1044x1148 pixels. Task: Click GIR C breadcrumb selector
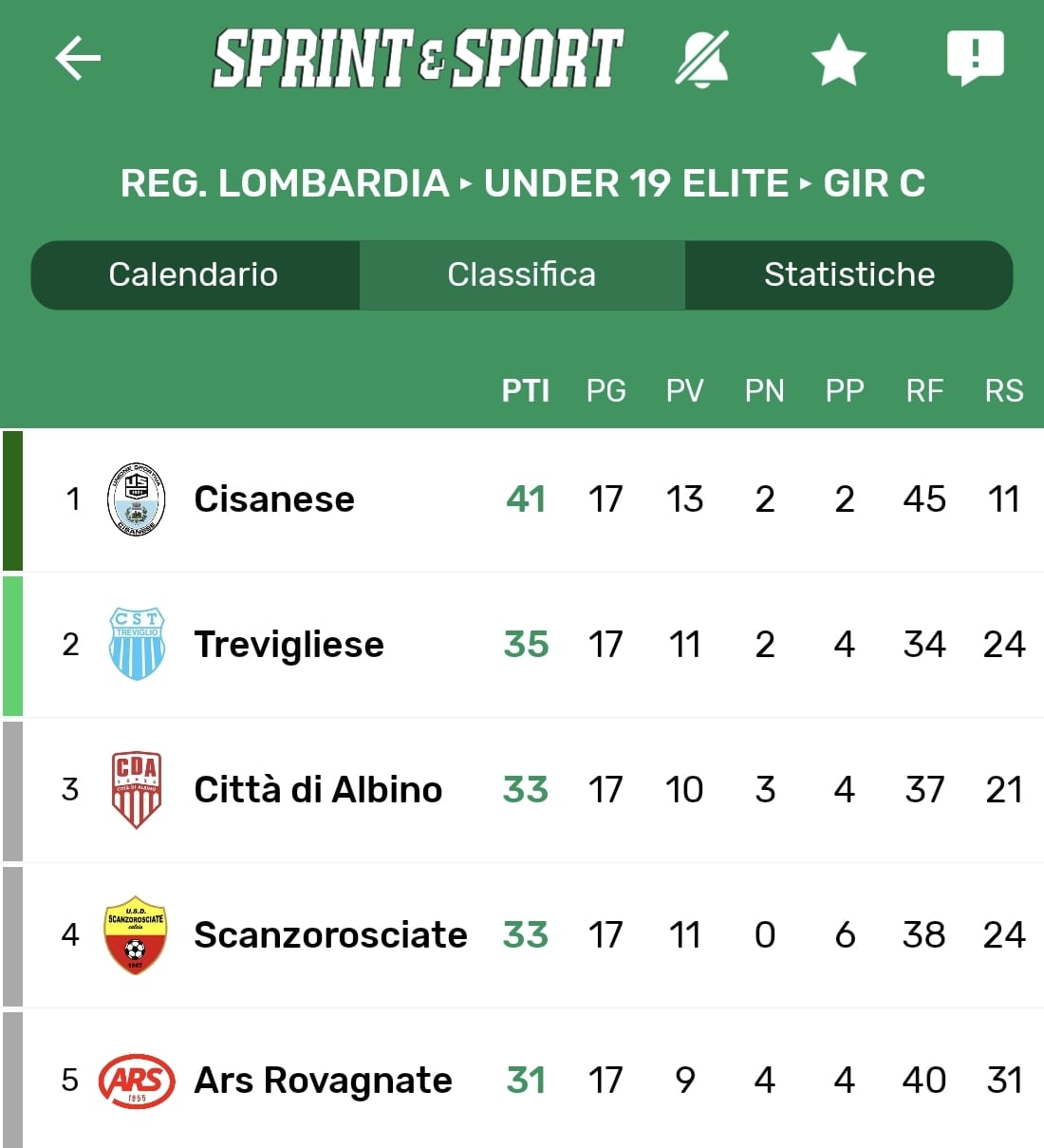[x=874, y=183]
